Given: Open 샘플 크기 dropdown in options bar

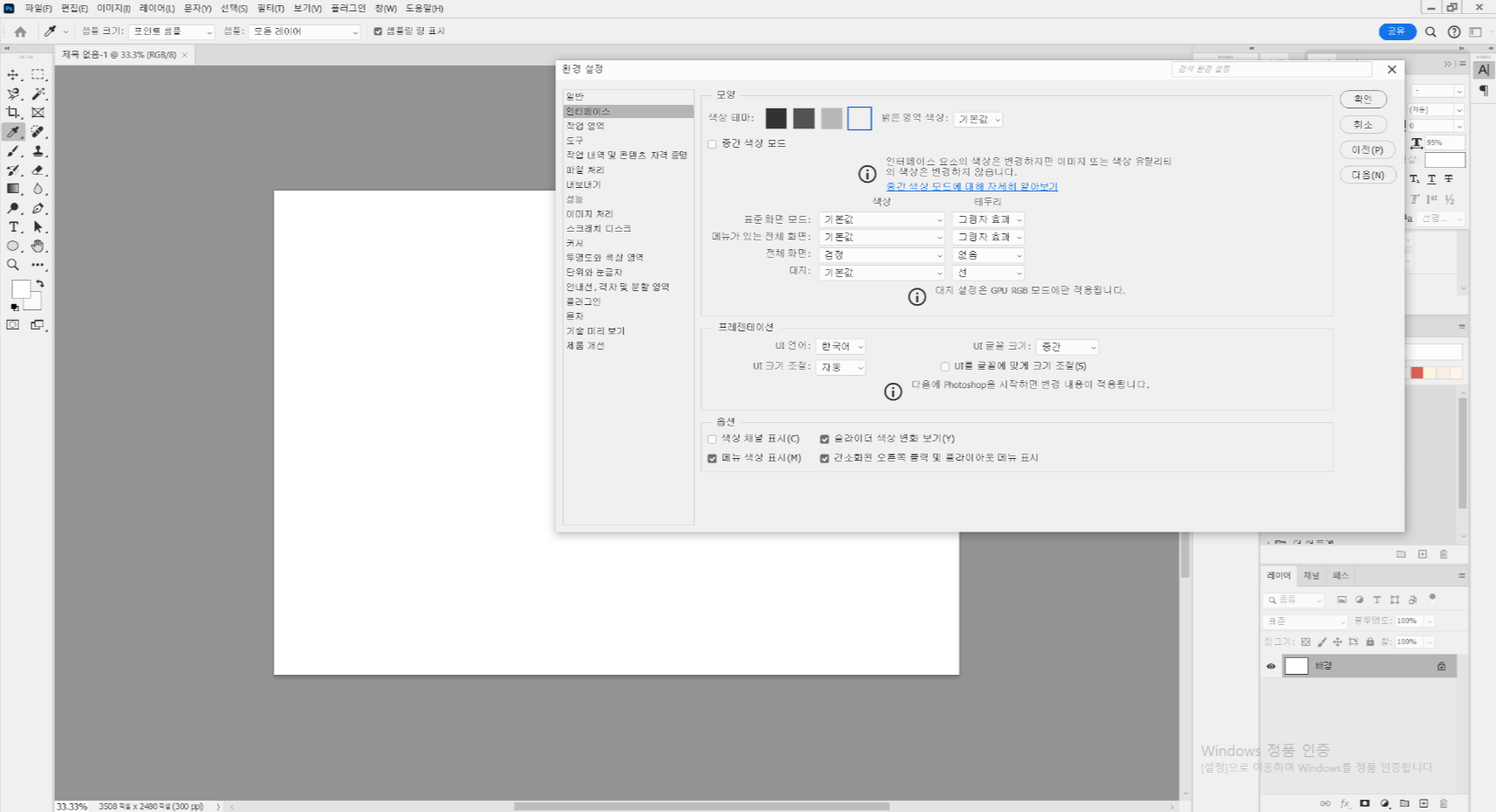Looking at the screenshot, I should [x=171, y=31].
